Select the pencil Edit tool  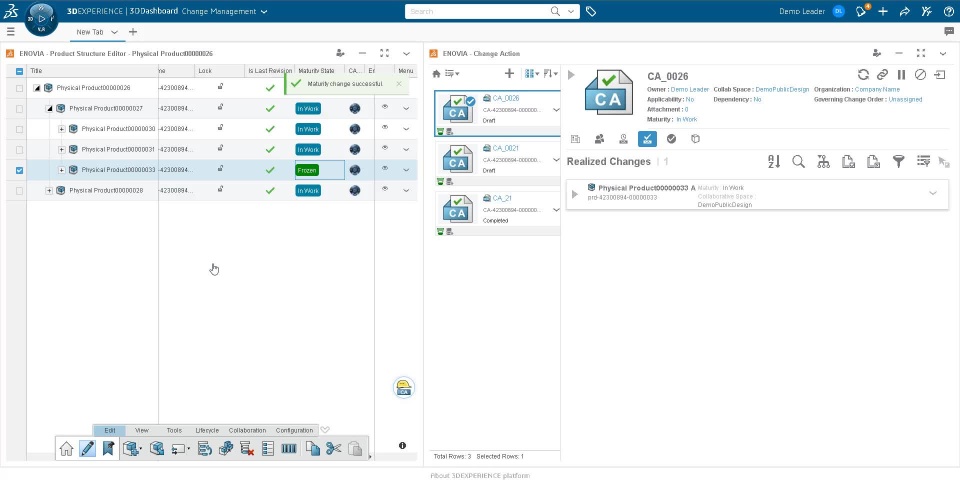(x=88, y=449)
